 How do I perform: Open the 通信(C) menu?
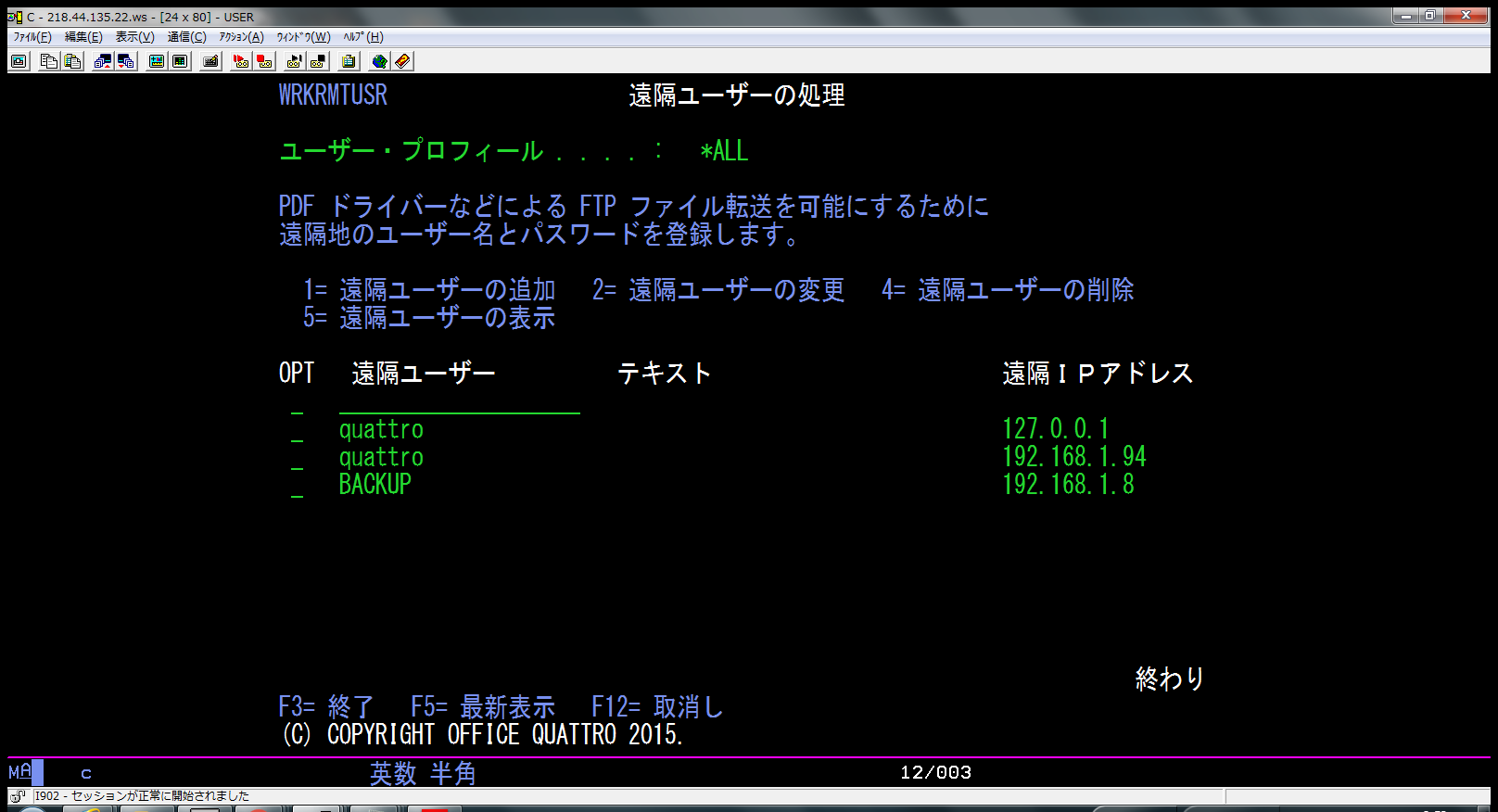click(186, 37)
